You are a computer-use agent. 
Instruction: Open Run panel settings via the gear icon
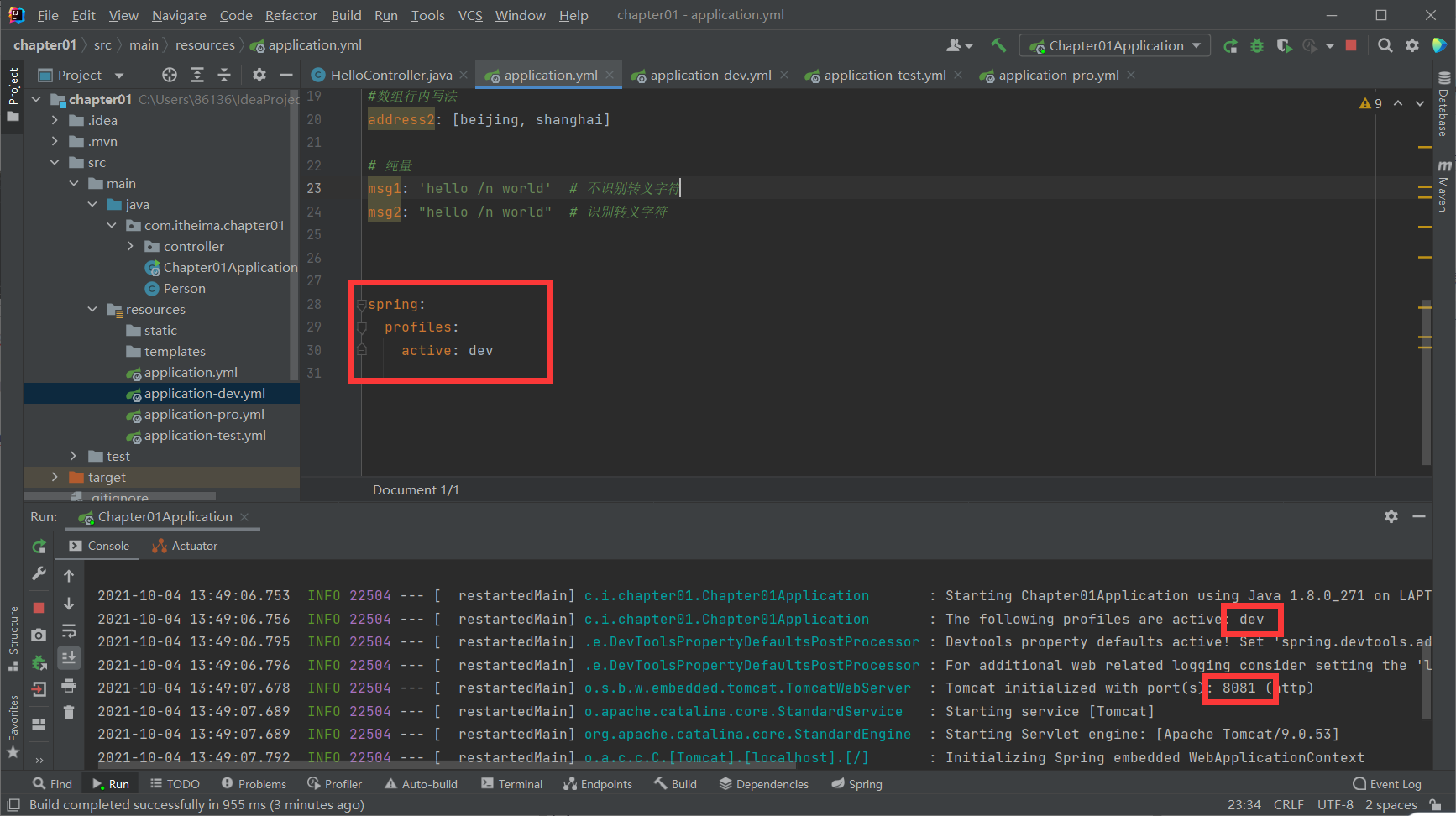1392,516
